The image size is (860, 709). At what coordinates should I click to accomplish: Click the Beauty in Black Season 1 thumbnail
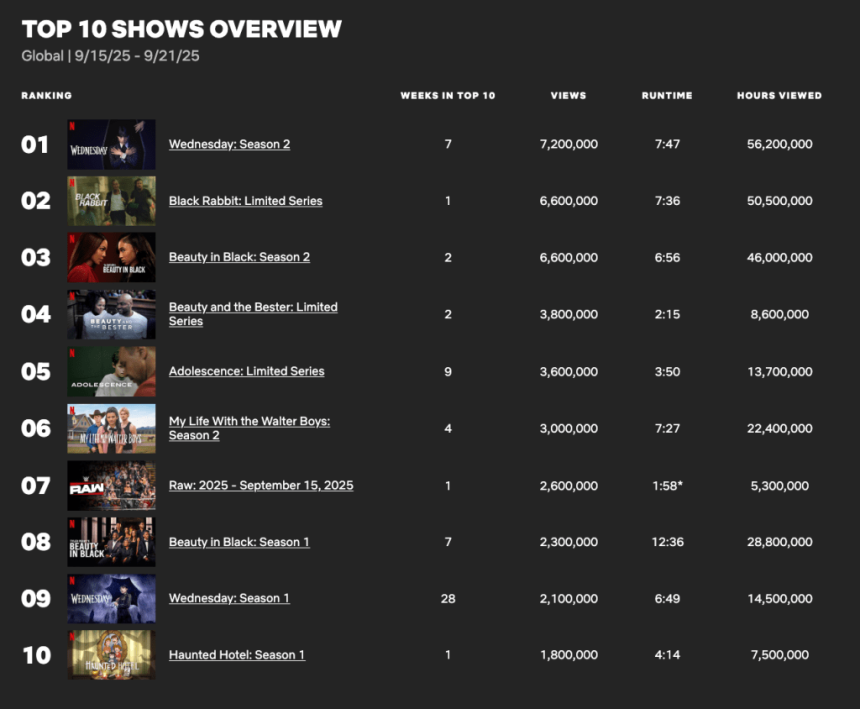pyautogui.click(x=111, y=542)
